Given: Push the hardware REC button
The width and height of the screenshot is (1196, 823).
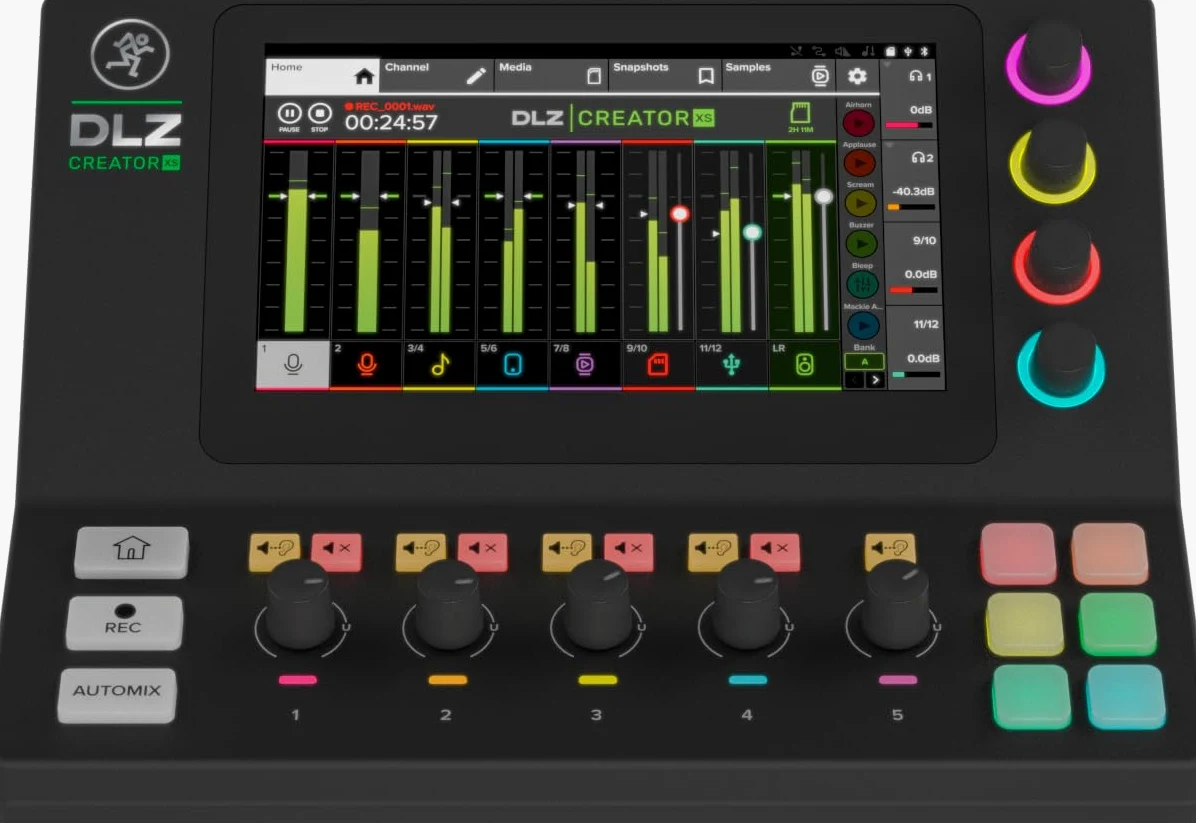Looking at the screenshot, I should tap(124, 622).
